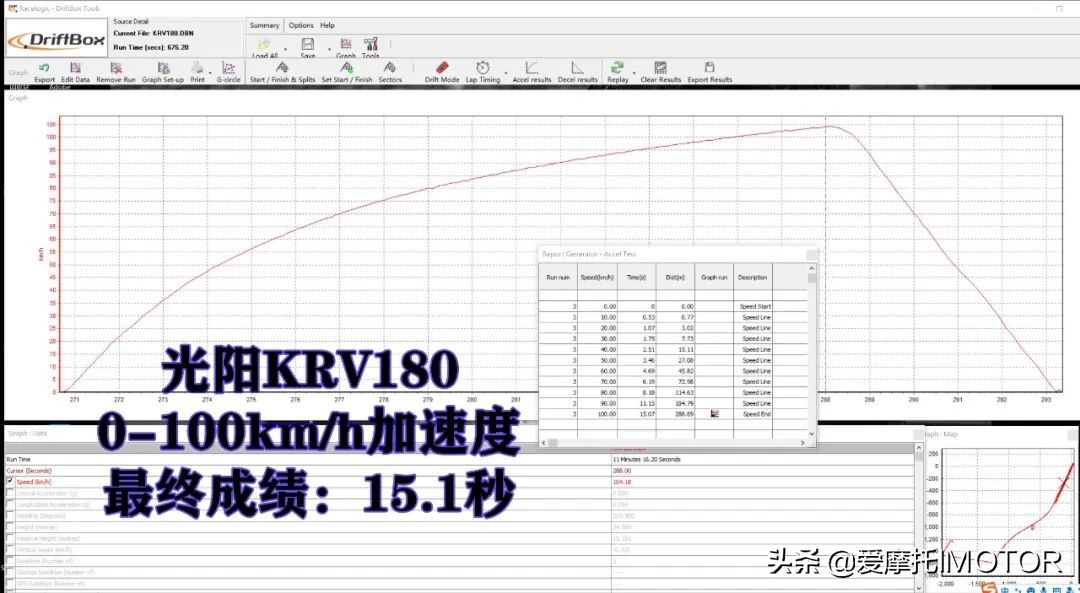Open the Help menu

327,25
